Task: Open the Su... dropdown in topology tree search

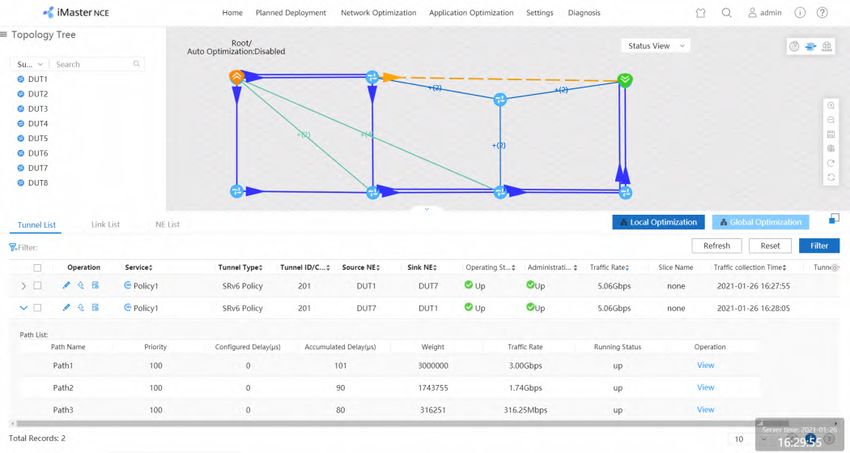Action: (x=29, y=64)
